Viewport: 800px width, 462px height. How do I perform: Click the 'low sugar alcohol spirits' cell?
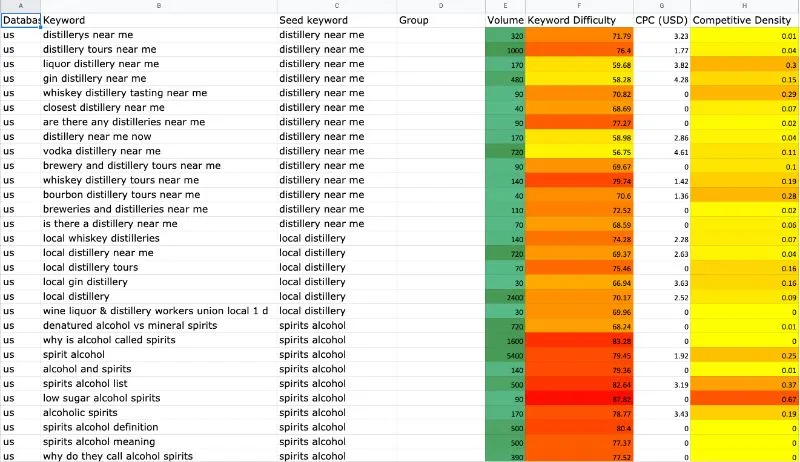click(x=159, y=398)
